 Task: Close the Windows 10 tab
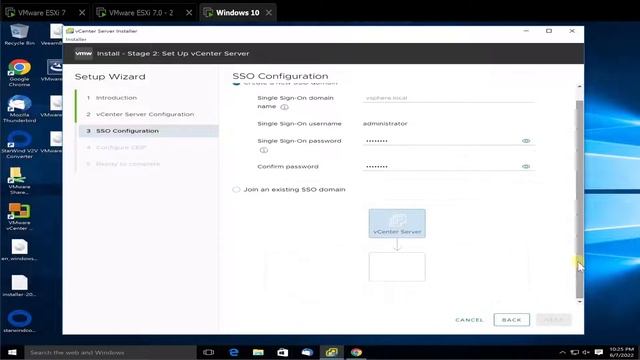tap(269, 13)
